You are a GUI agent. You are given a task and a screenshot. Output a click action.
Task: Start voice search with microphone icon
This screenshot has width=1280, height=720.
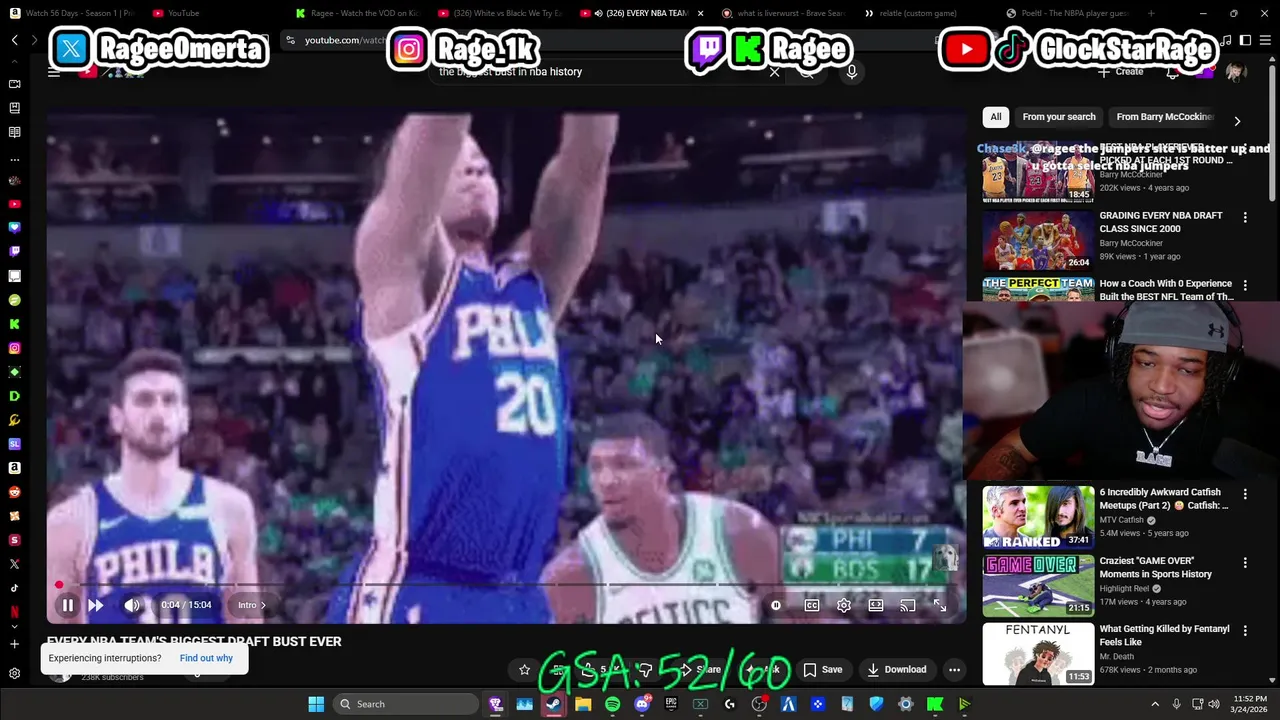point(852,72)
